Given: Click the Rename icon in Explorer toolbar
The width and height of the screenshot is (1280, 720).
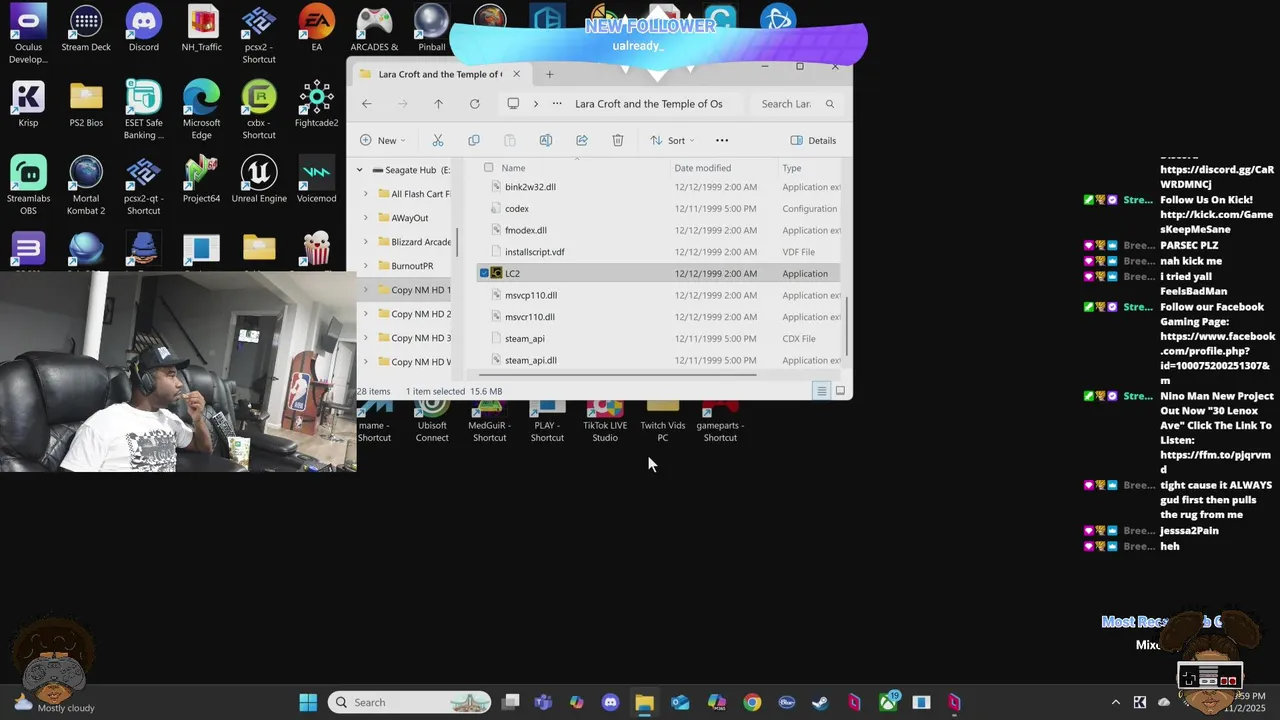Looking at the screenshot, I should 546,140.
